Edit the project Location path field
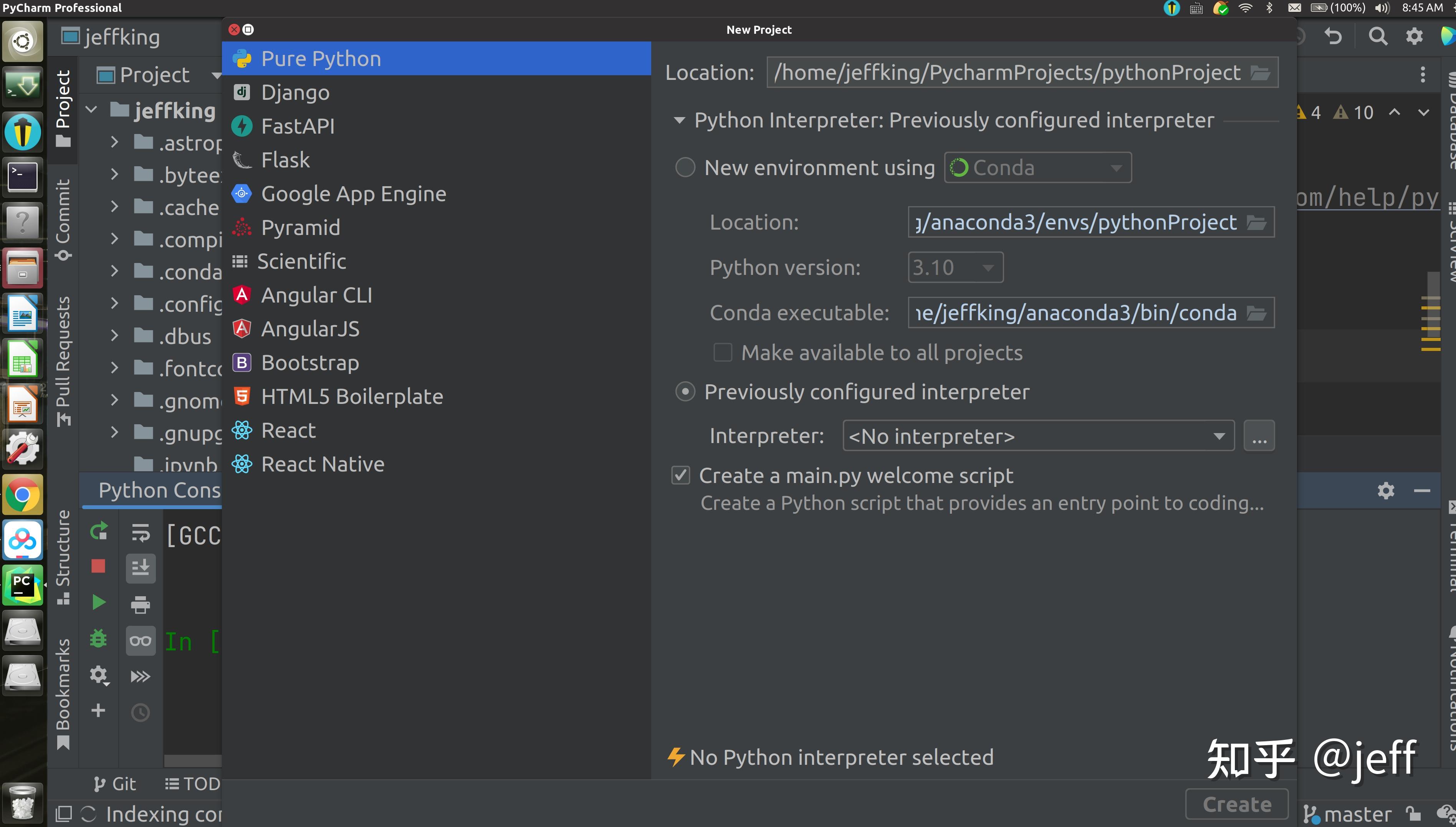The image size is (1456, 827). [1008, 73]
